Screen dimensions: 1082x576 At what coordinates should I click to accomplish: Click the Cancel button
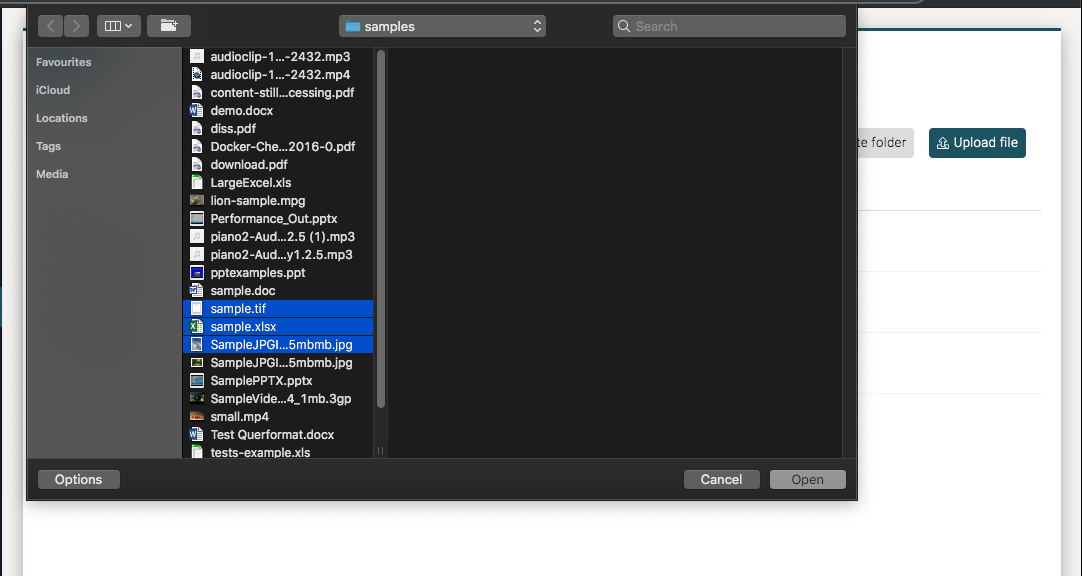(721, 479)
